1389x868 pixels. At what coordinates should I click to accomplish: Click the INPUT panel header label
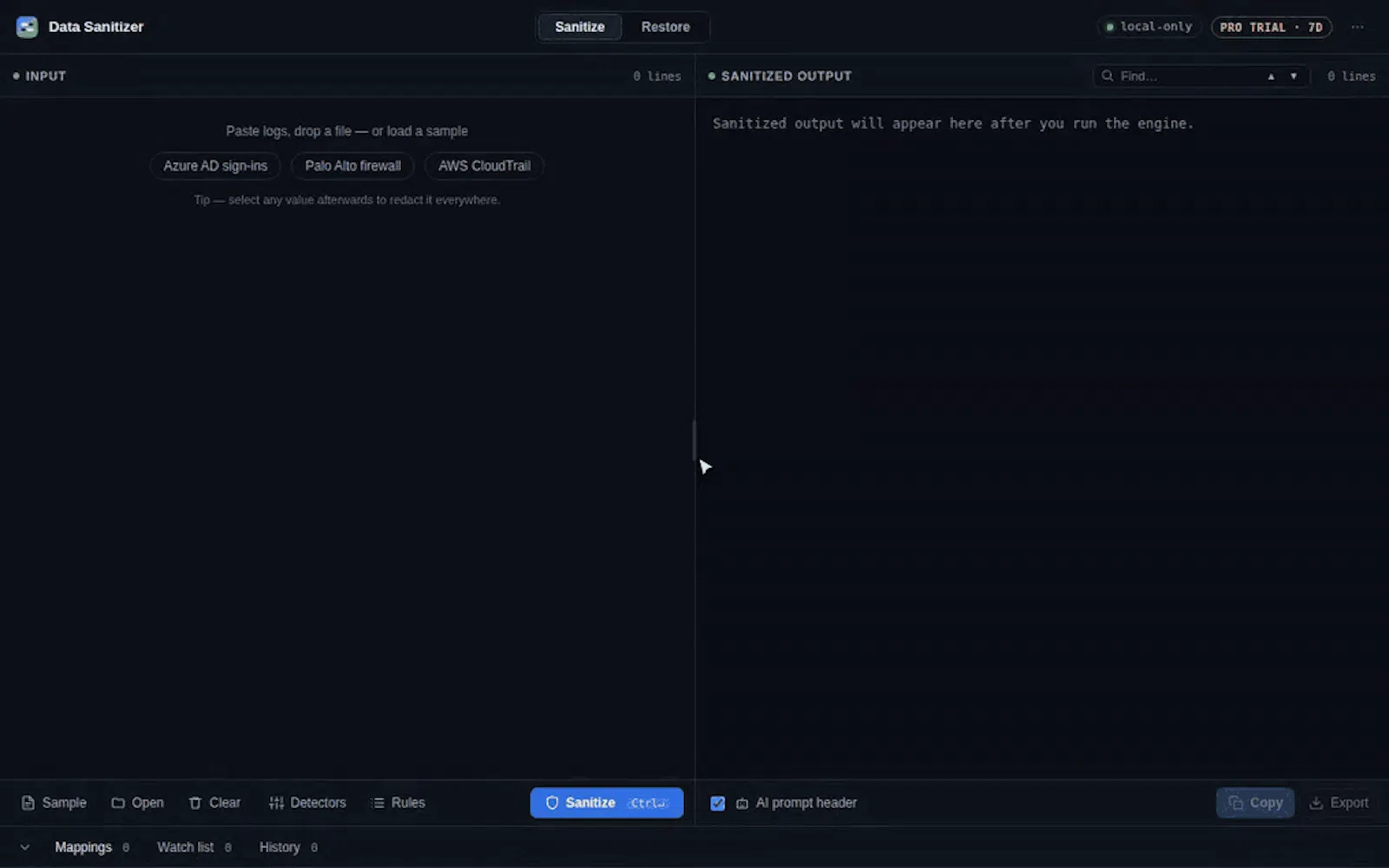(x=46, y=76)
